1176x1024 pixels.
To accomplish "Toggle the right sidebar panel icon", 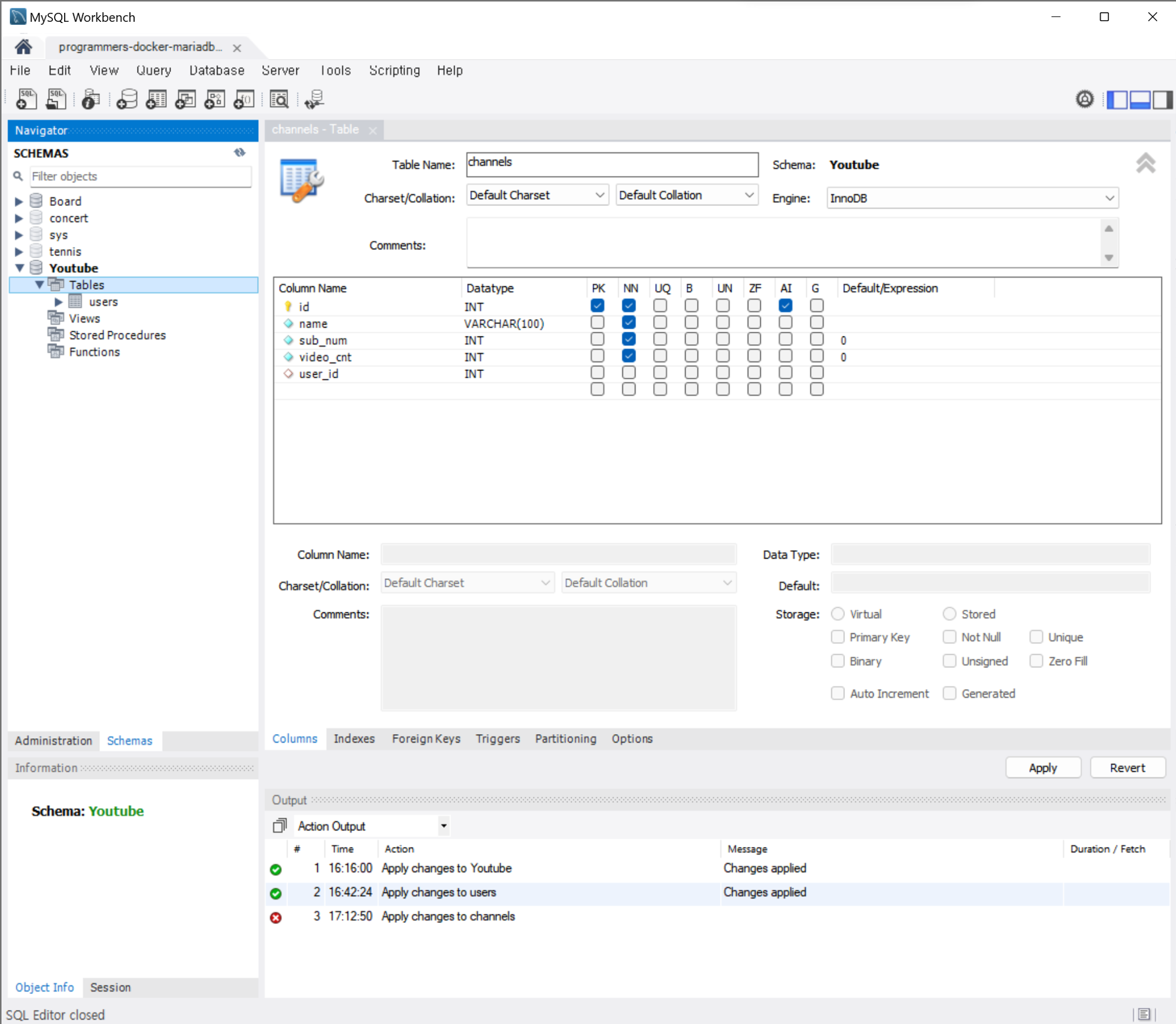I will point(1162,99).
